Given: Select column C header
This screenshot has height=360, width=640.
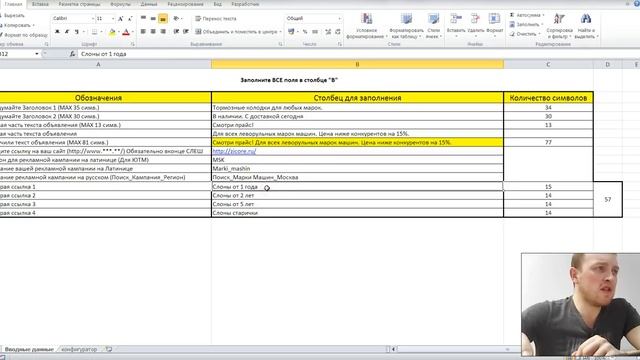Looking at the screenshot, I should [x=548, y=64].
